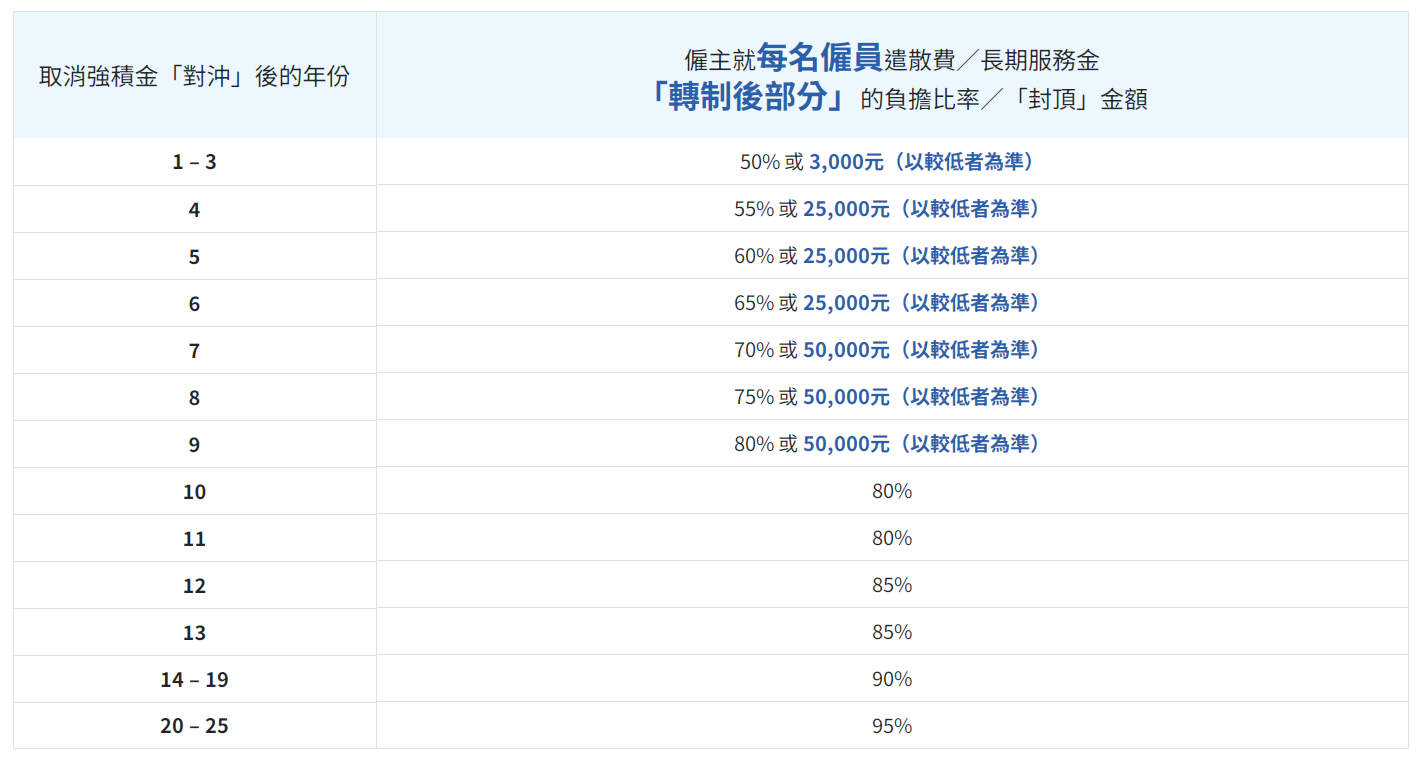
Task: Select the 95% value cell
Action: [891, 726]
